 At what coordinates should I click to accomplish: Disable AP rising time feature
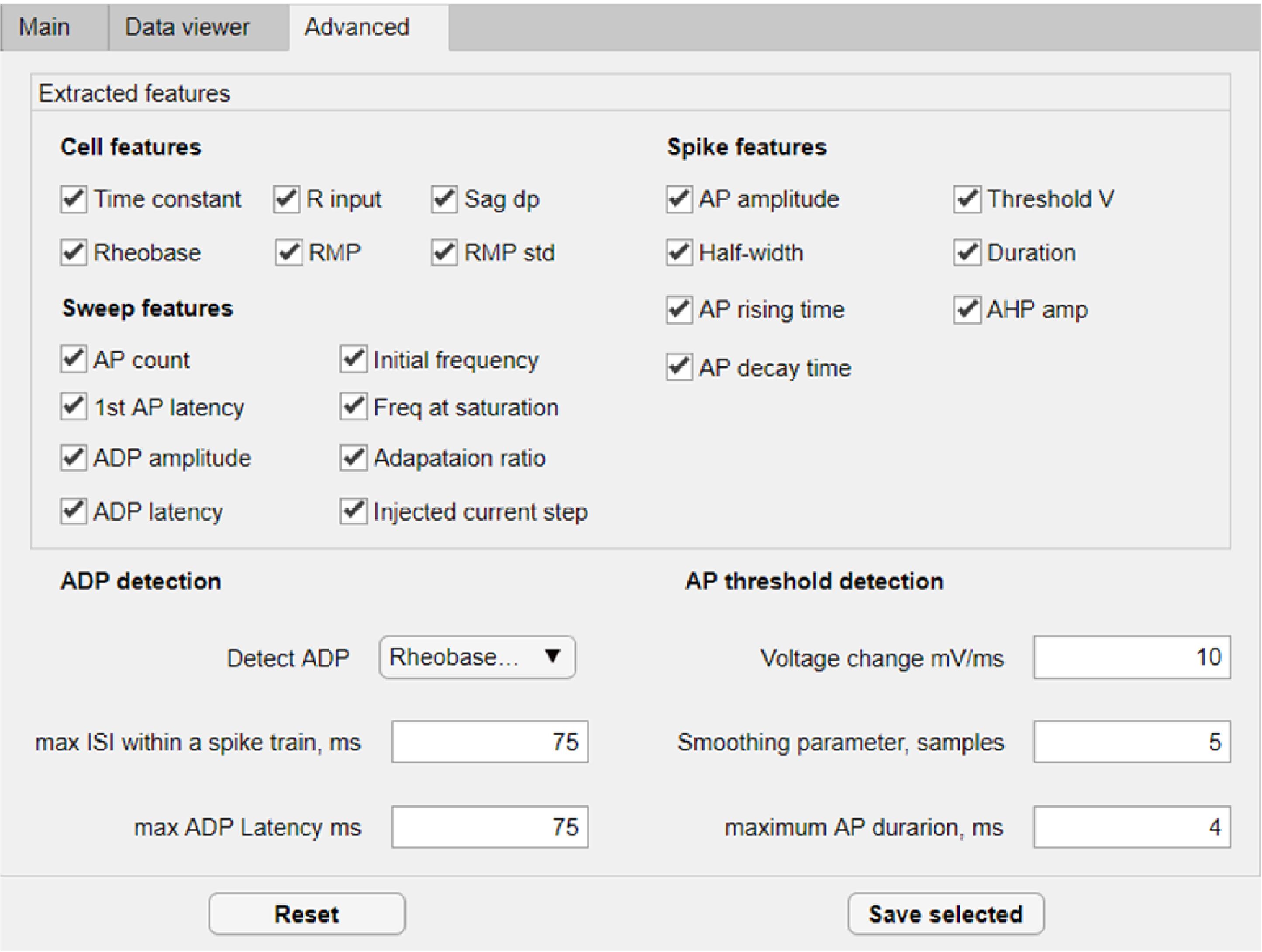679,310
